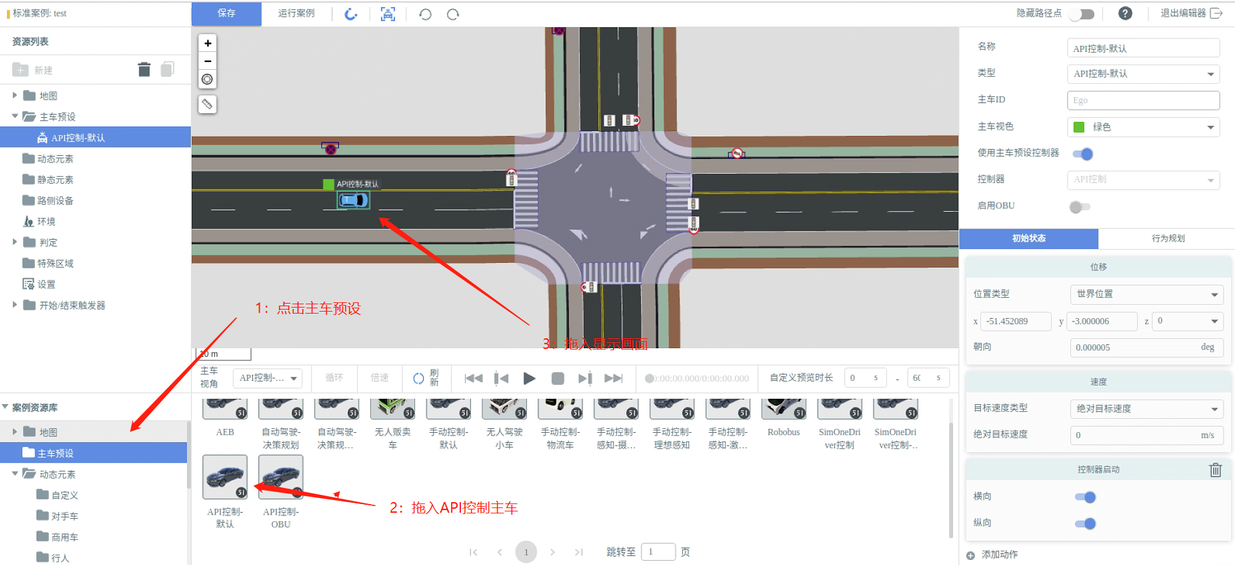Open the 对手车 folder
The height and width of the screenshot is (565, 1235).
click(x=57, y=516)
